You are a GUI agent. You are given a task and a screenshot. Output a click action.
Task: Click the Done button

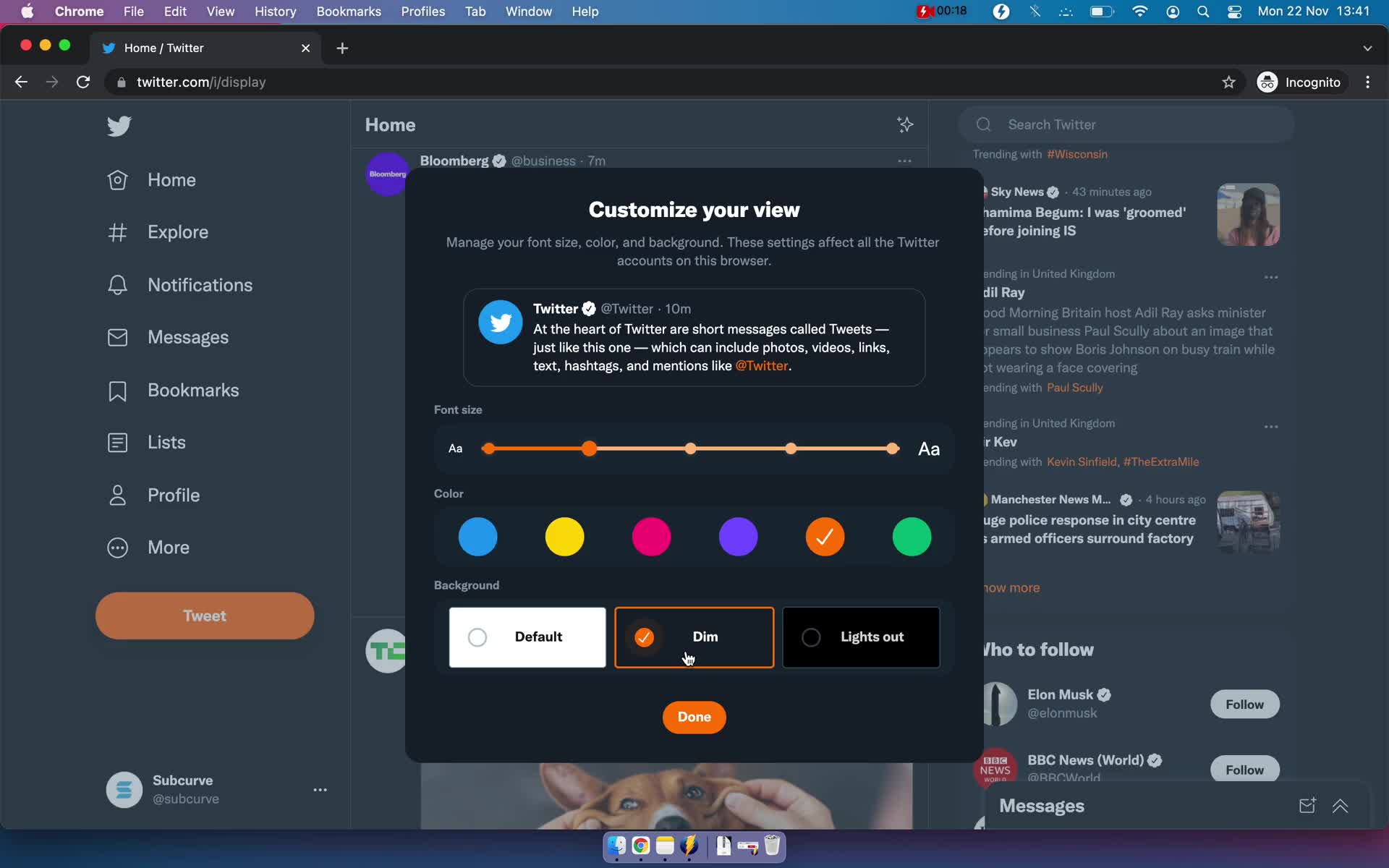pyautogui.click(x=694, y=716)
